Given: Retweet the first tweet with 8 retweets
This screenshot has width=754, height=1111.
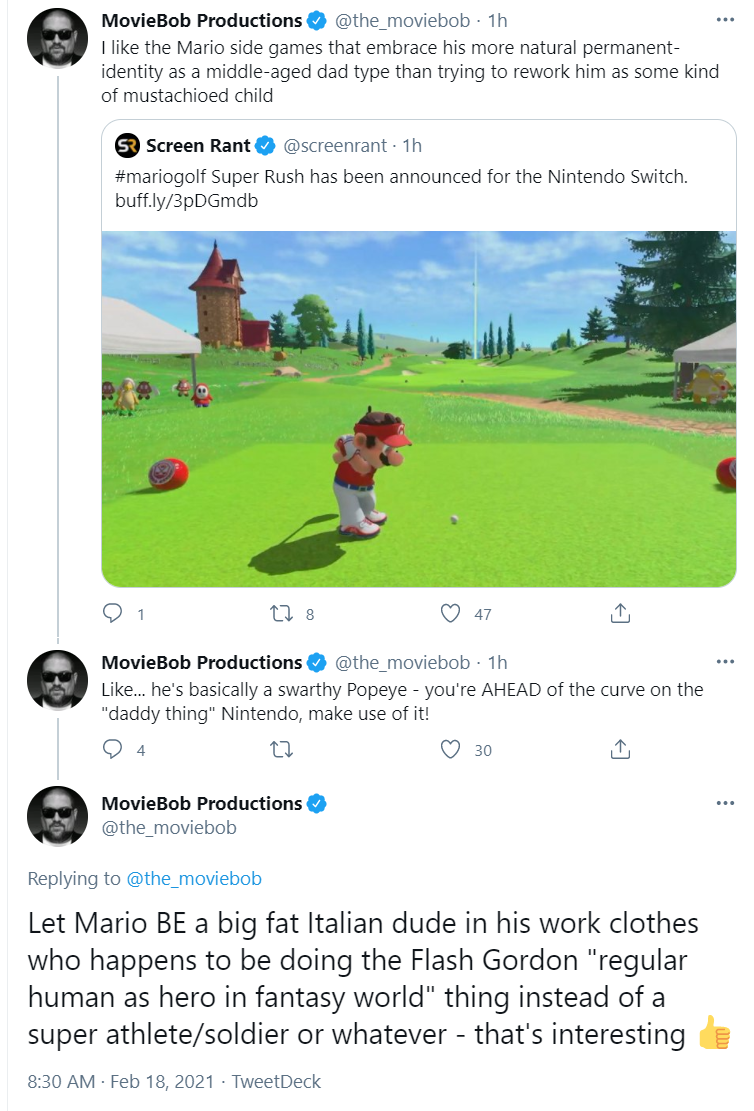Looking at the screenshot, I should (282, 613).
